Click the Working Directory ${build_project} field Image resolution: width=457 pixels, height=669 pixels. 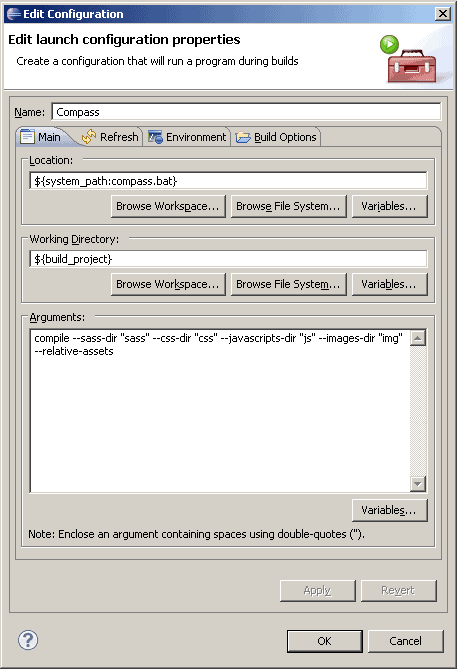(228, 259)
